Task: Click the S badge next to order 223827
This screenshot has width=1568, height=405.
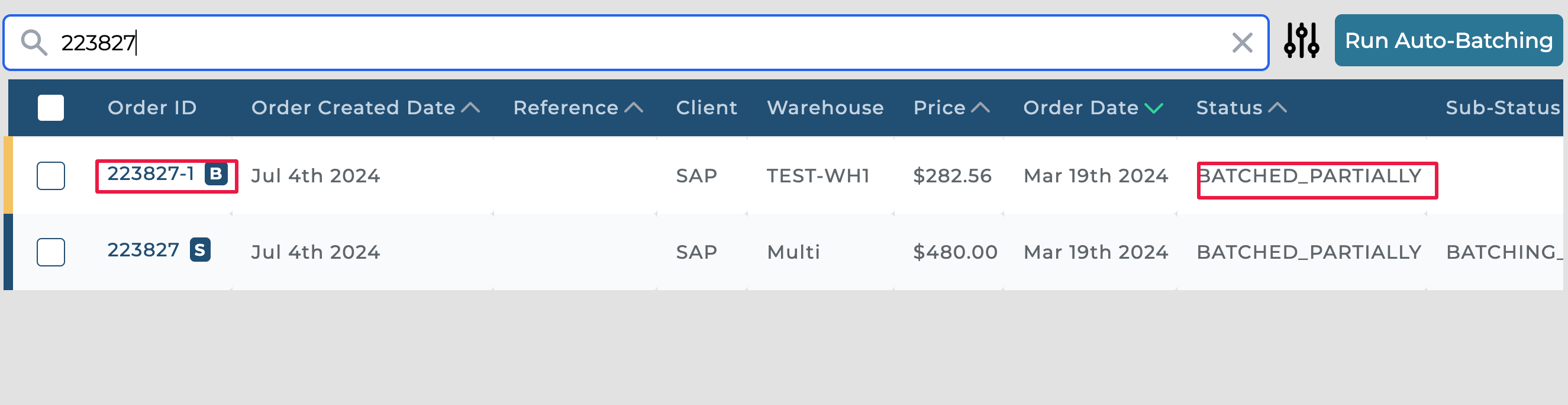Action: point(199,250)
